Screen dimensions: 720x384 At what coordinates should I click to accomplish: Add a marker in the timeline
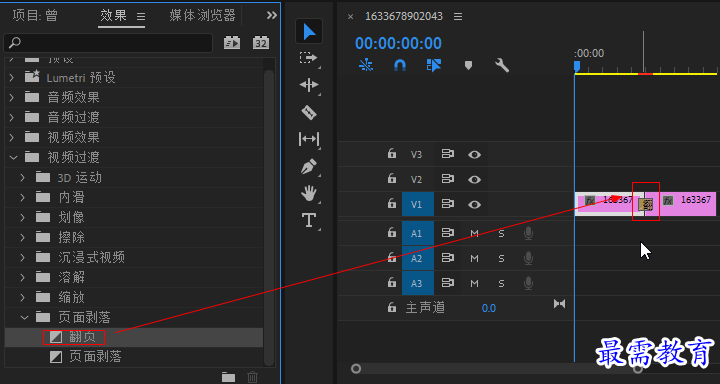pyautogui.click(x=468, y=66)
